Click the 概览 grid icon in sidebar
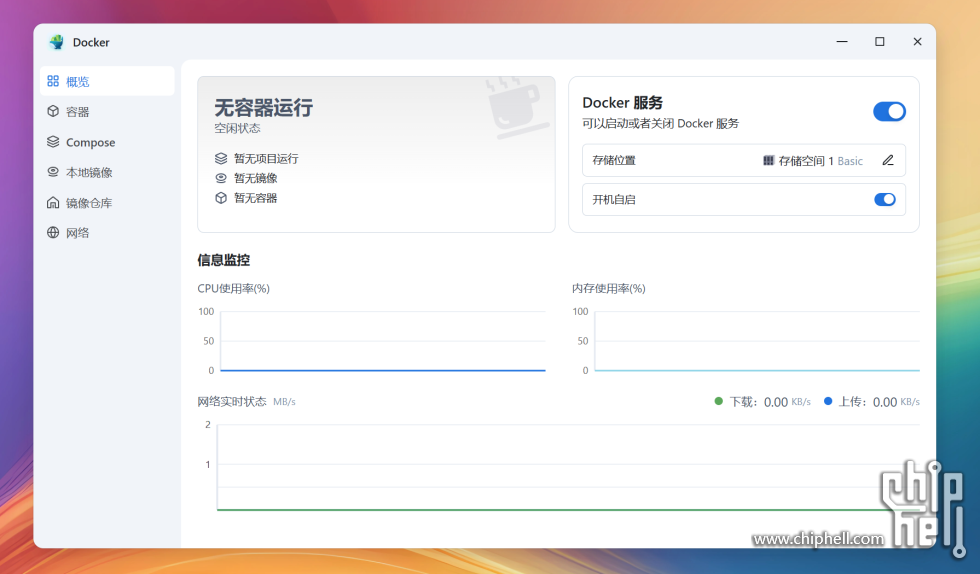The height and width of the screenshot is (574, 980). pyautogui.click(x=53, y=81)
